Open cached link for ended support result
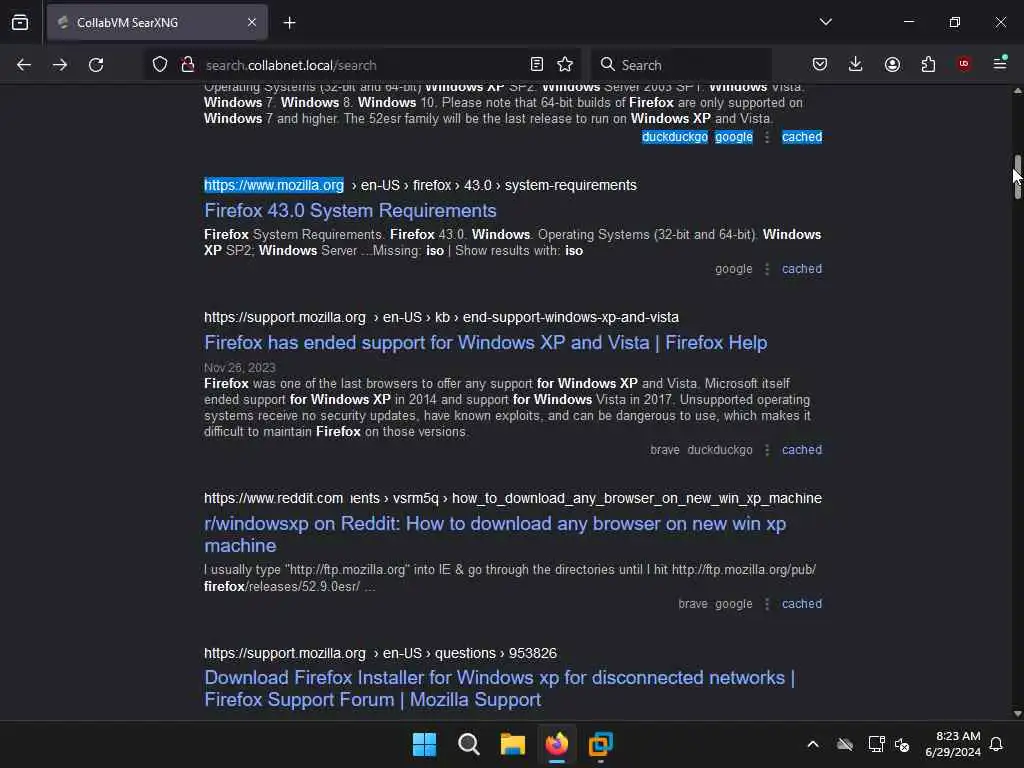 (802, 449)
